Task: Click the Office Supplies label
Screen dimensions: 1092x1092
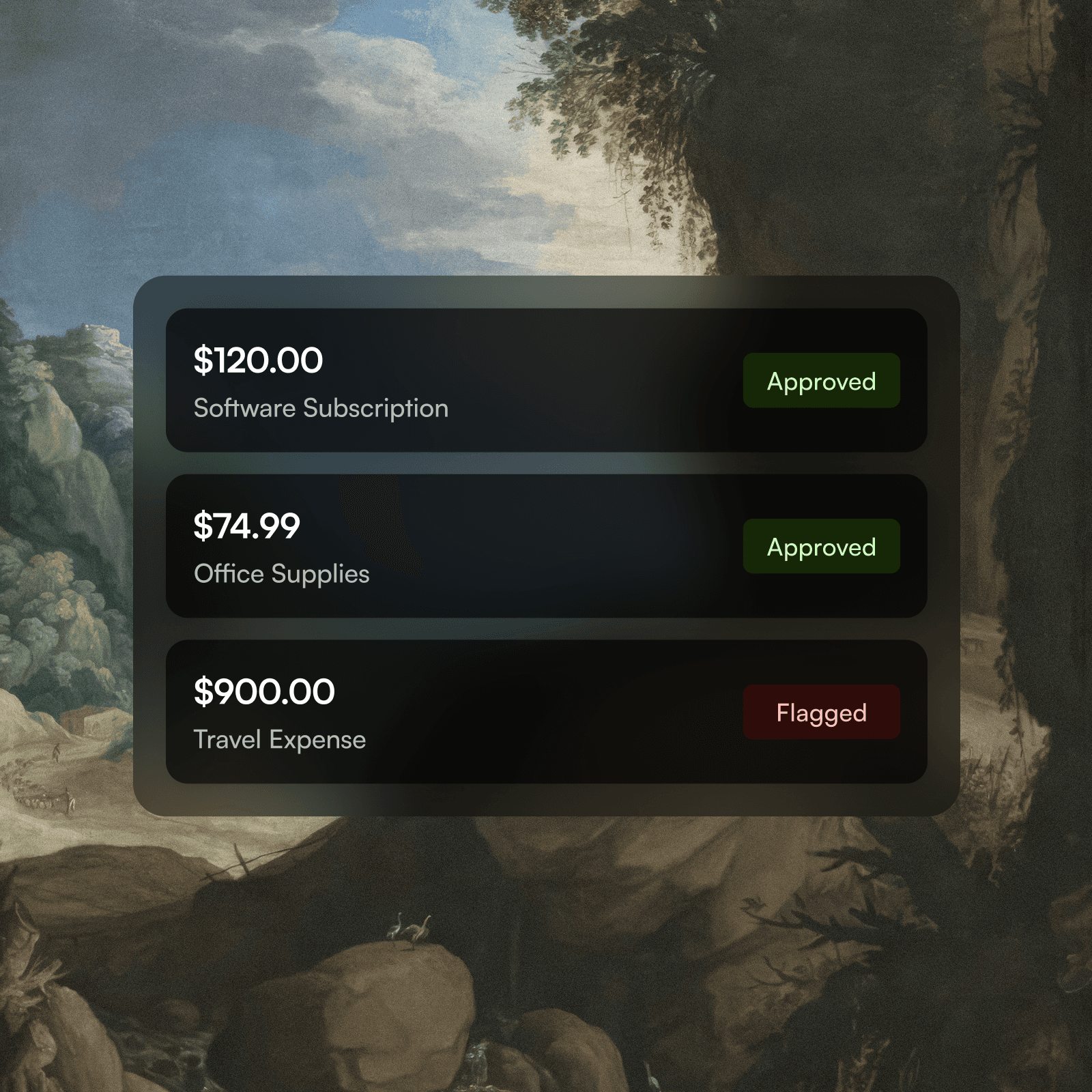Action: click(x=281, y=574)
